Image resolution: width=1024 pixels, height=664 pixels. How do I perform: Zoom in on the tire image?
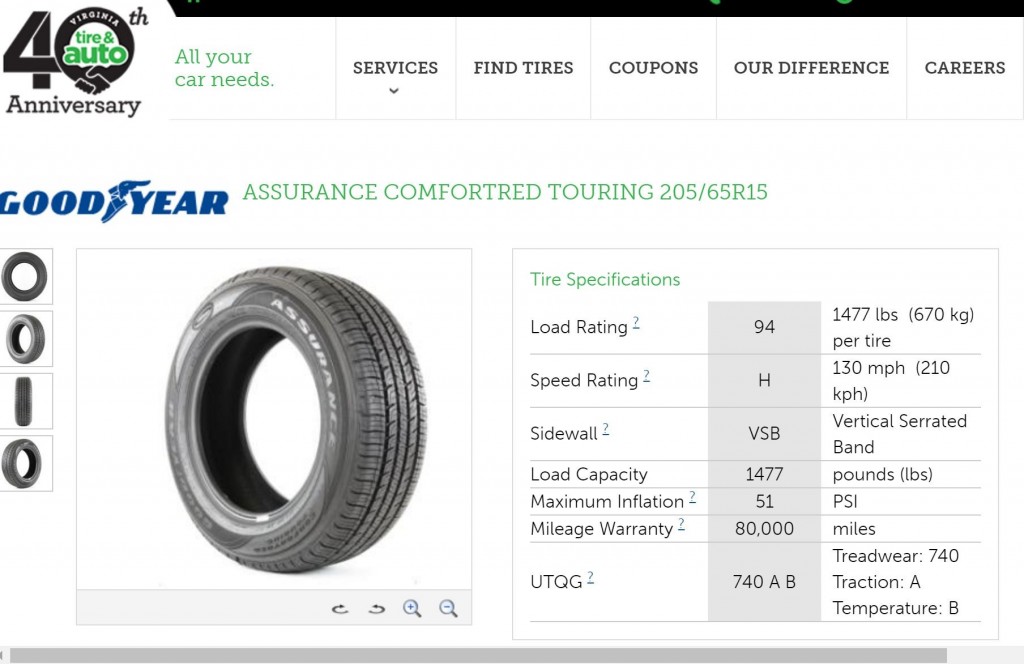point(412,608)
